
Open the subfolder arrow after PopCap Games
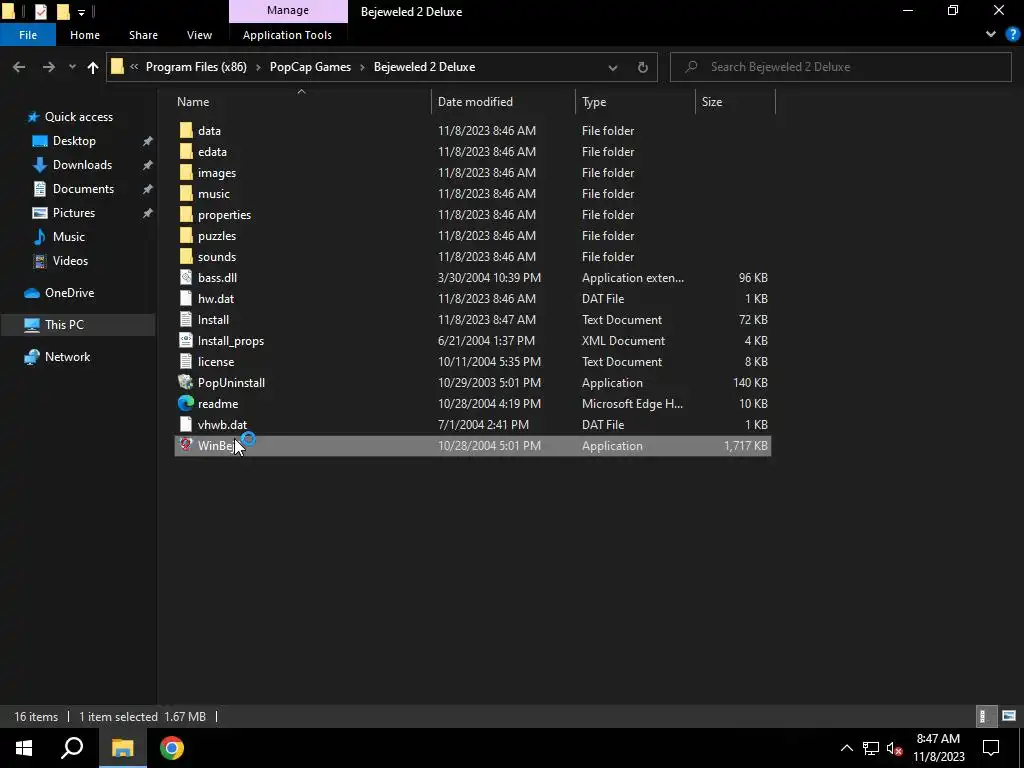(x=362, y=67)
